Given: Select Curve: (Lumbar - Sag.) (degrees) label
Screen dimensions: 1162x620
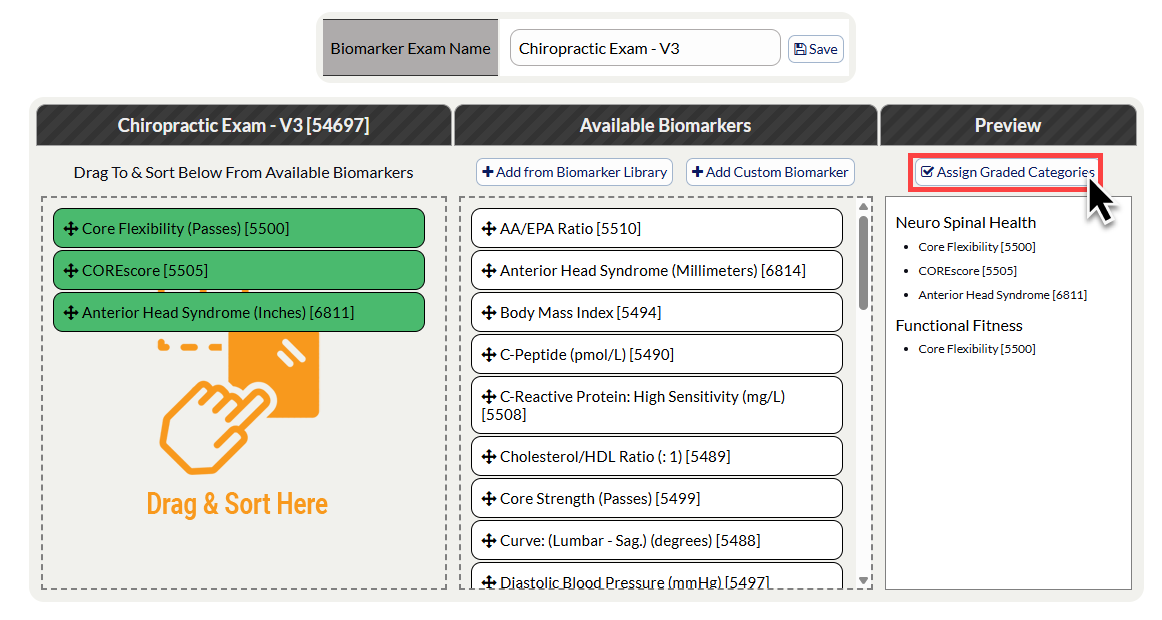Looking at the screenshot, I should pos(630,541).
